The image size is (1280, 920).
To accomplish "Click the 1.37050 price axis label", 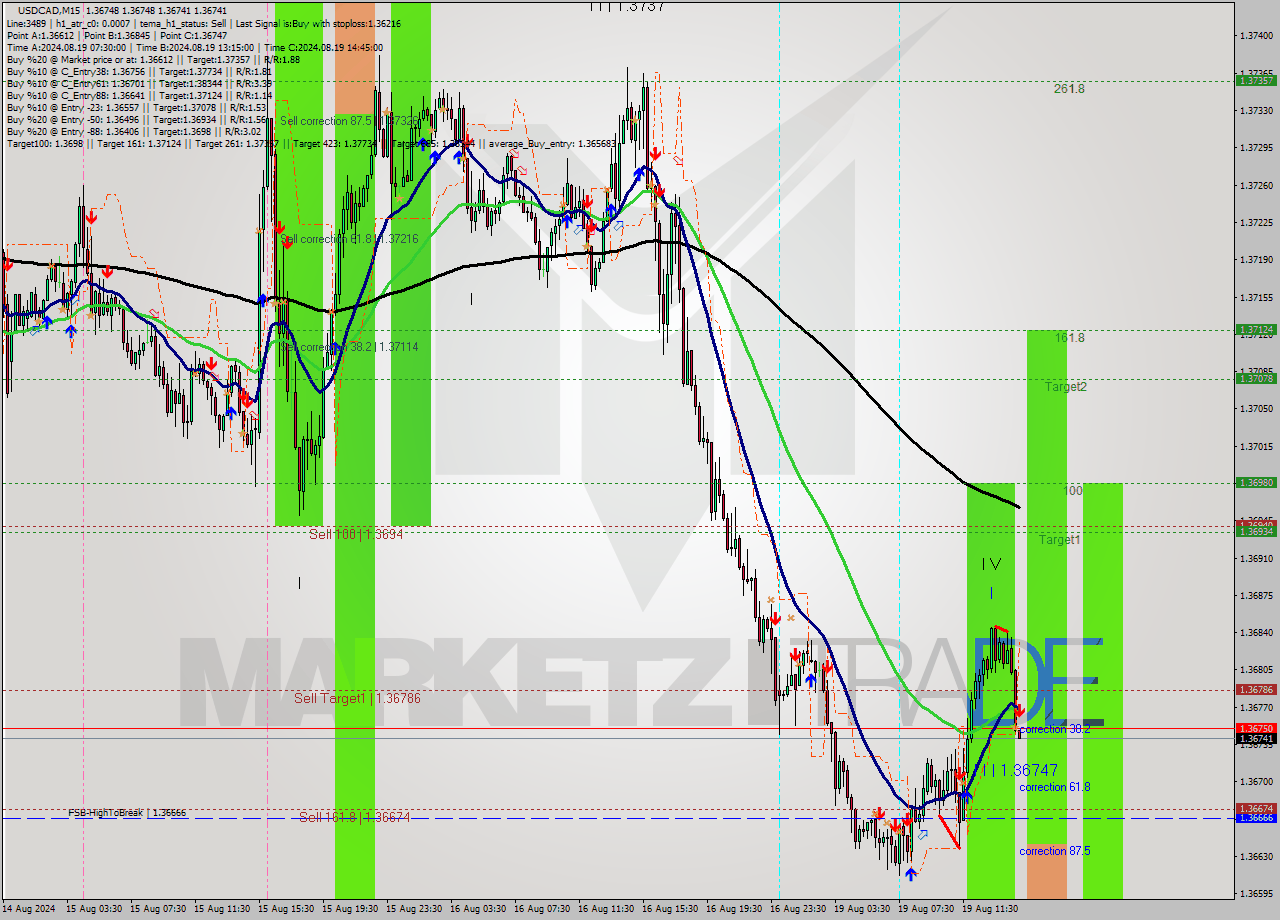I will pos(1256,409).
